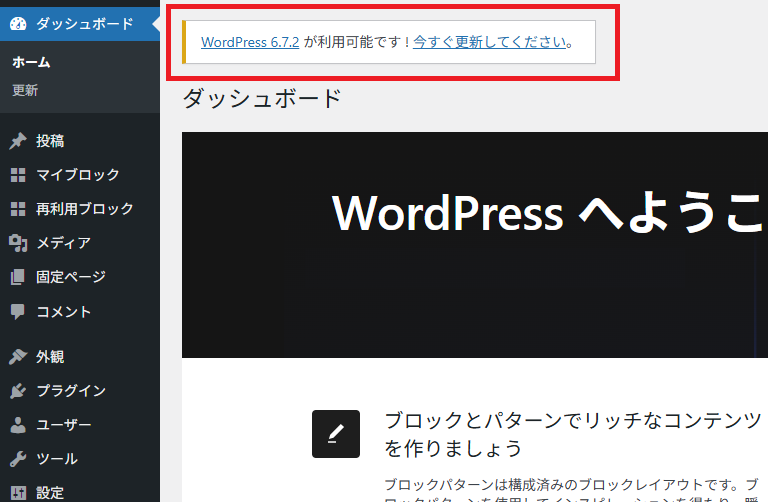768x502 pixels.
Task: Click the pages icon for 固定ページ
Action: pos(17,277)
